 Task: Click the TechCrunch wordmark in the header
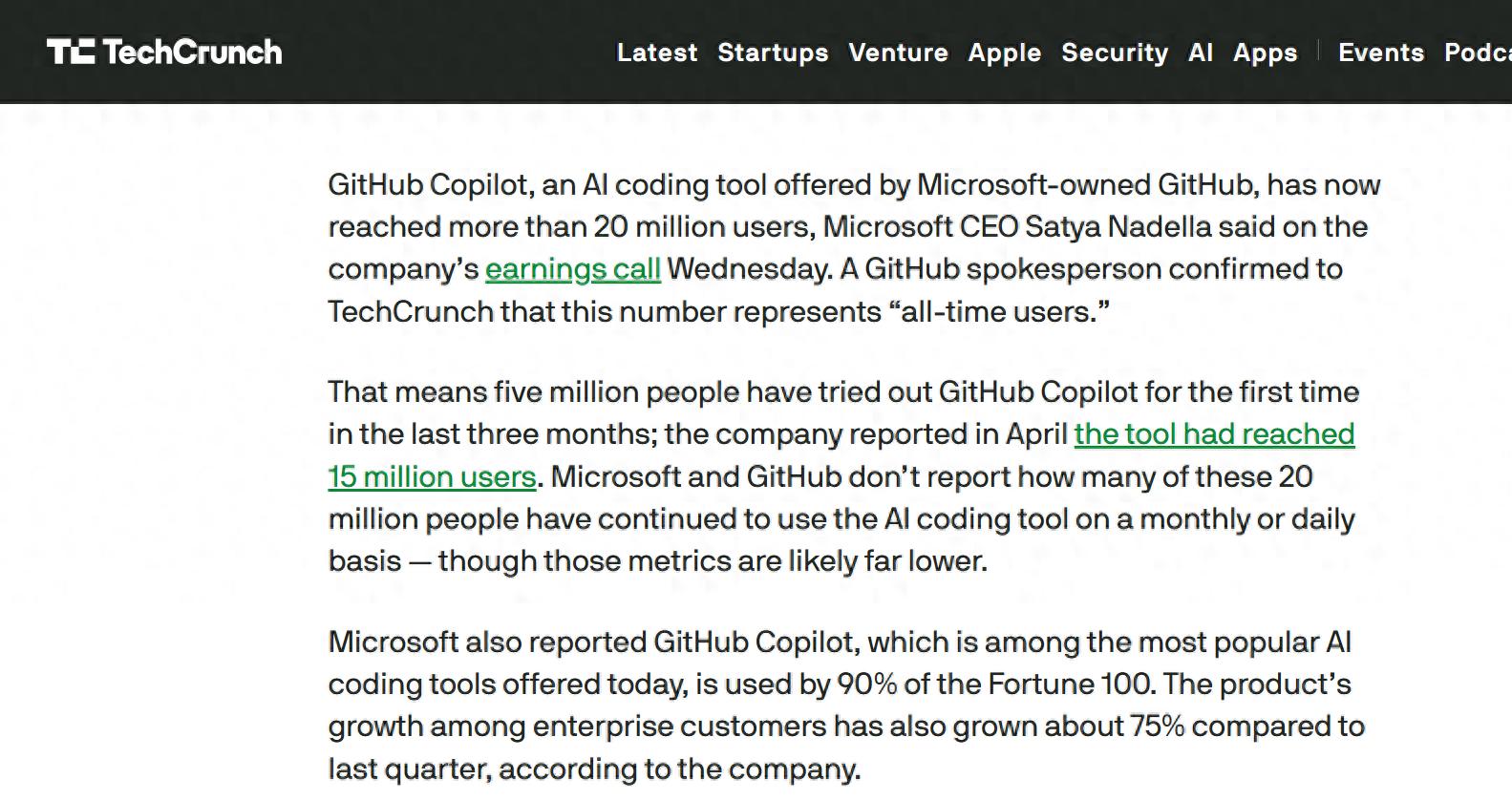195,52
